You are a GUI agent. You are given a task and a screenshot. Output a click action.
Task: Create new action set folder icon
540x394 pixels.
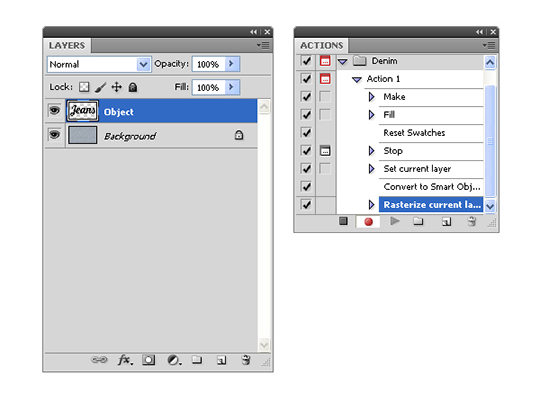click(418, 221)
